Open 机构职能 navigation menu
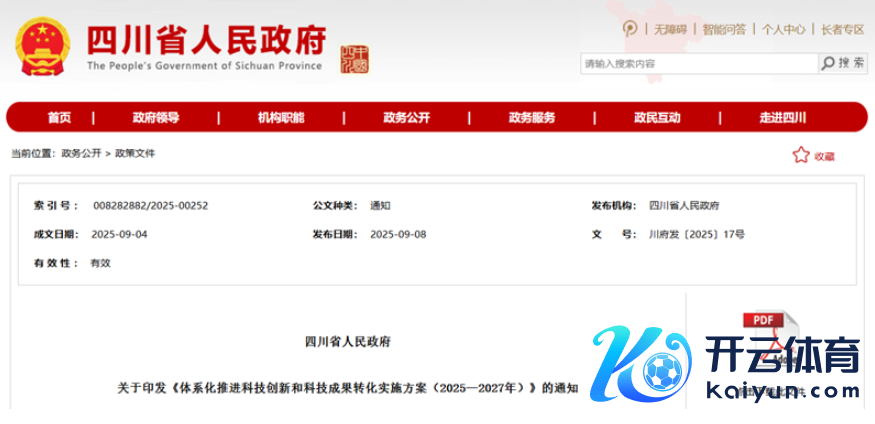Image resolution: width=875 pixels, height=424 pixels. click(x=281, y=117)
